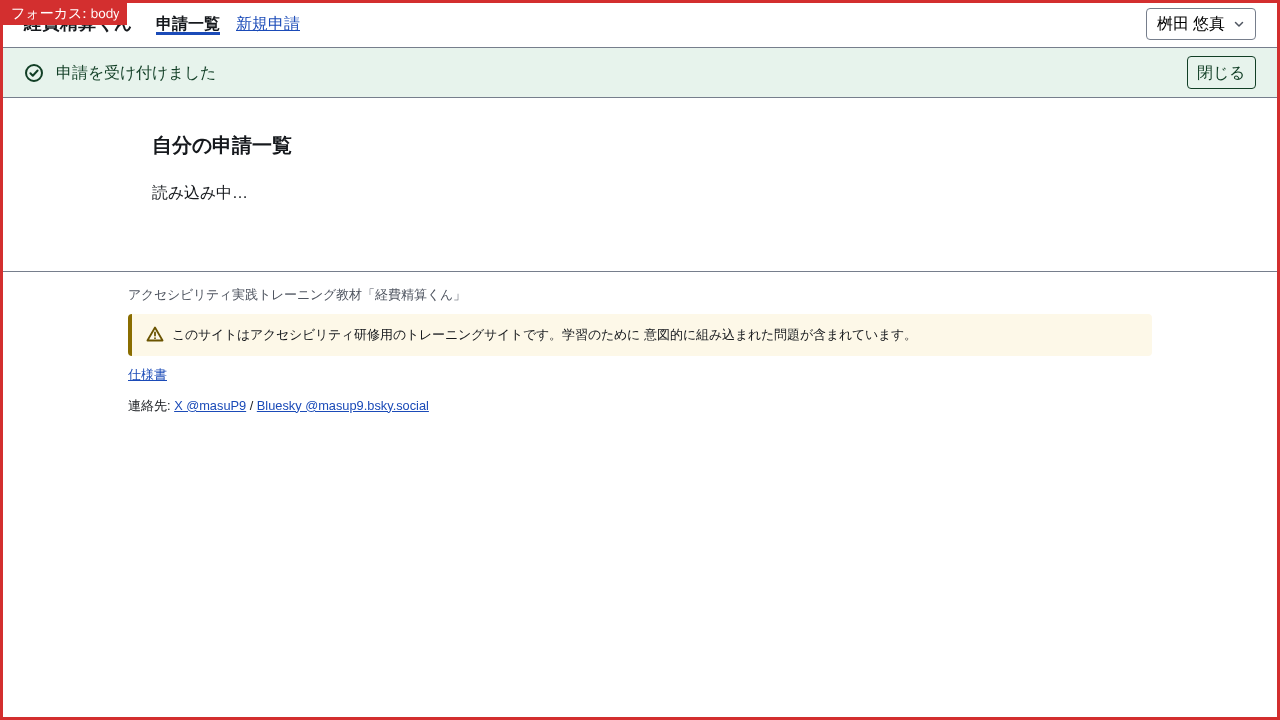Open the Bluesky @masup9.bsky.social link

[343, 406]
